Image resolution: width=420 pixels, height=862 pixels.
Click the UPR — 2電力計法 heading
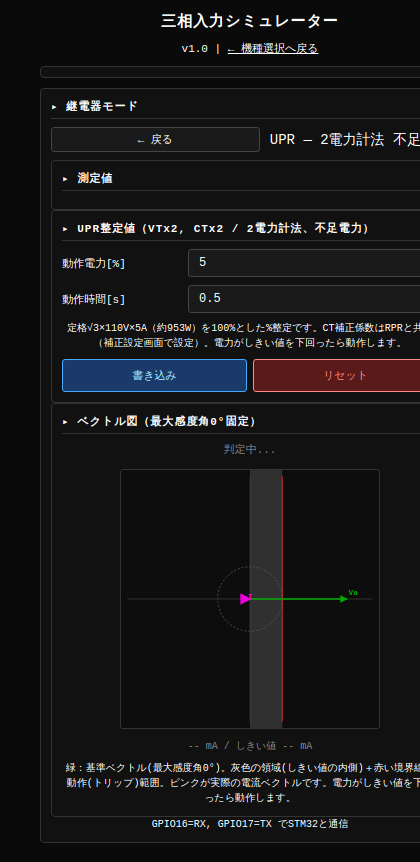[x=345, y=140]
